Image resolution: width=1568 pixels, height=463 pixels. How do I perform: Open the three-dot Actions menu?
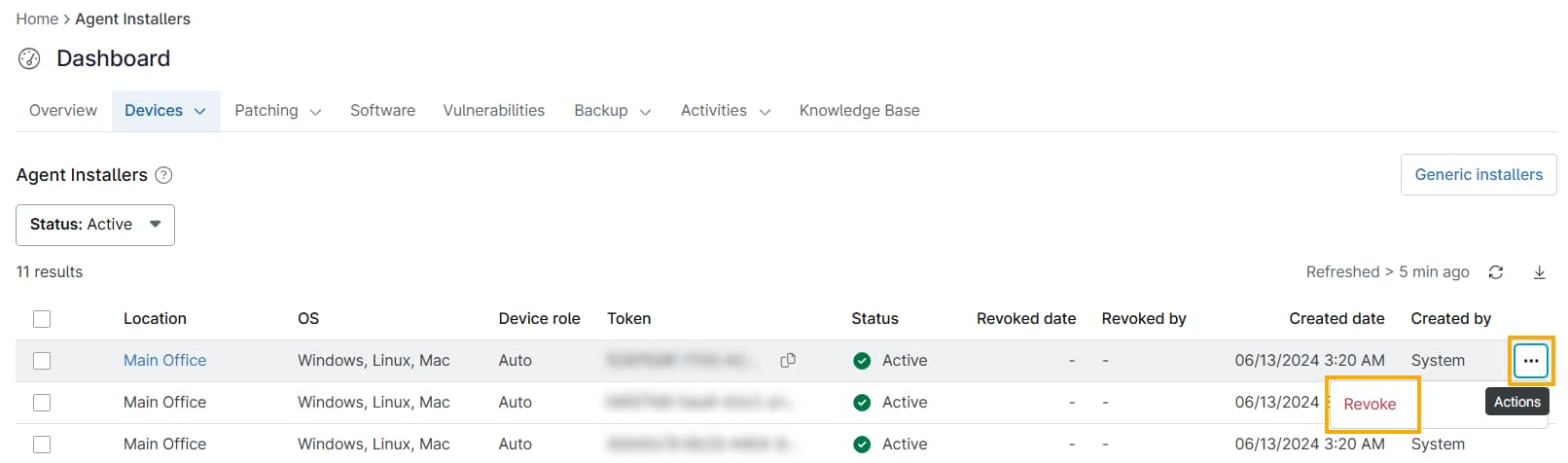1531,361
